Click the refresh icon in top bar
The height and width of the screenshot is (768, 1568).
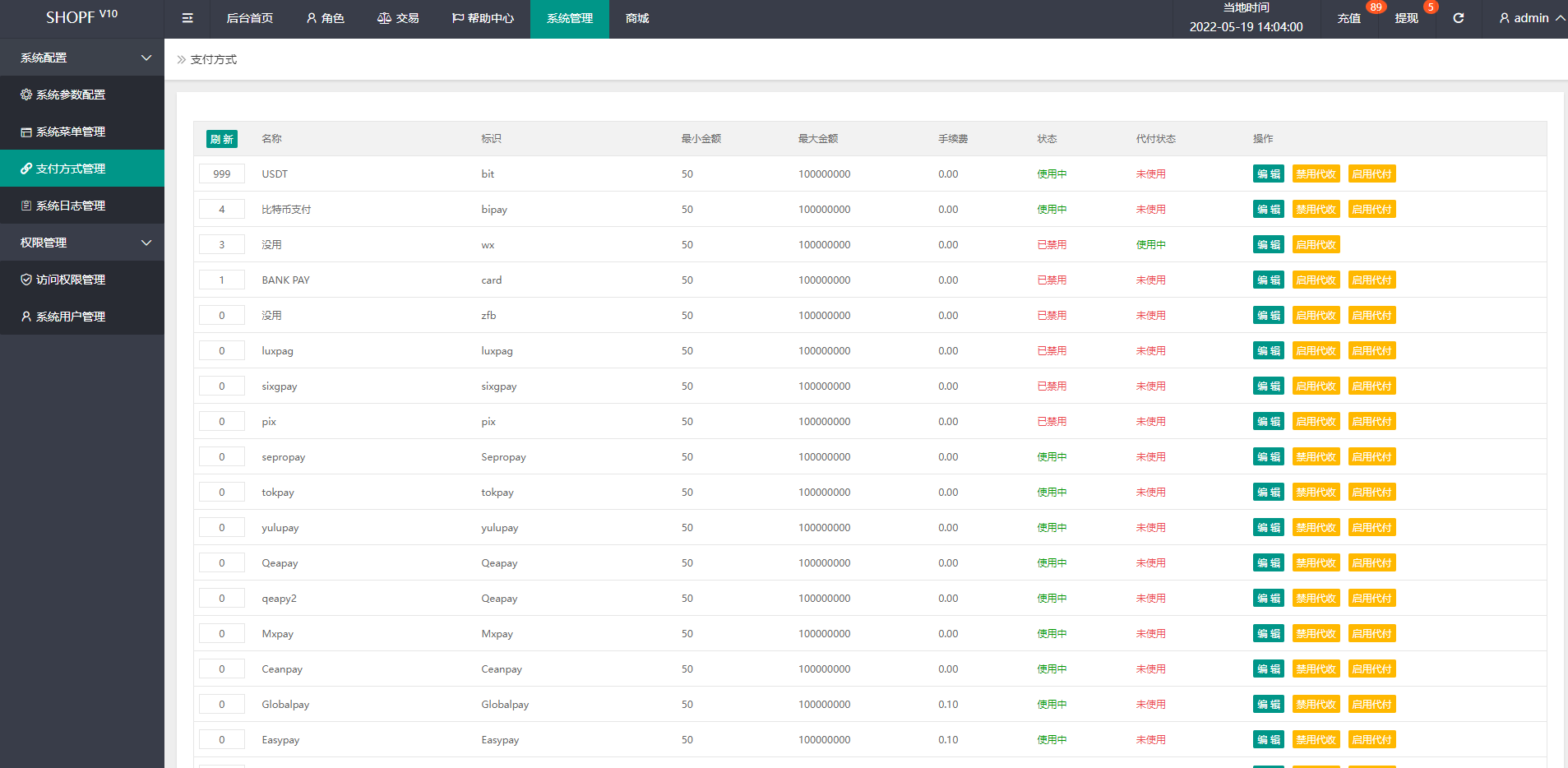(x=1458, y=18)
